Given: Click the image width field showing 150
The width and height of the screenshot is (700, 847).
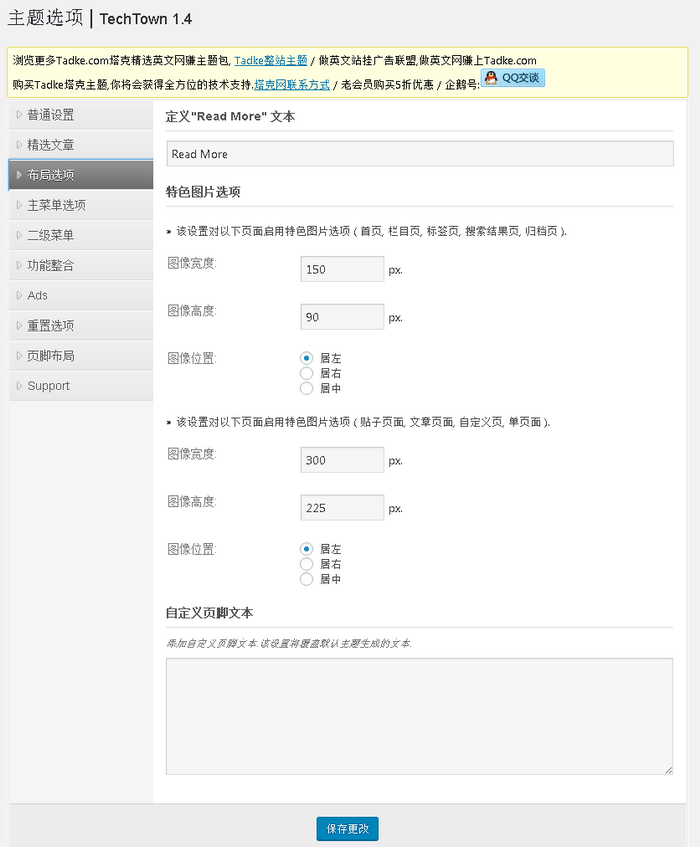Looking at the screenshot, I should pos(342,269).
